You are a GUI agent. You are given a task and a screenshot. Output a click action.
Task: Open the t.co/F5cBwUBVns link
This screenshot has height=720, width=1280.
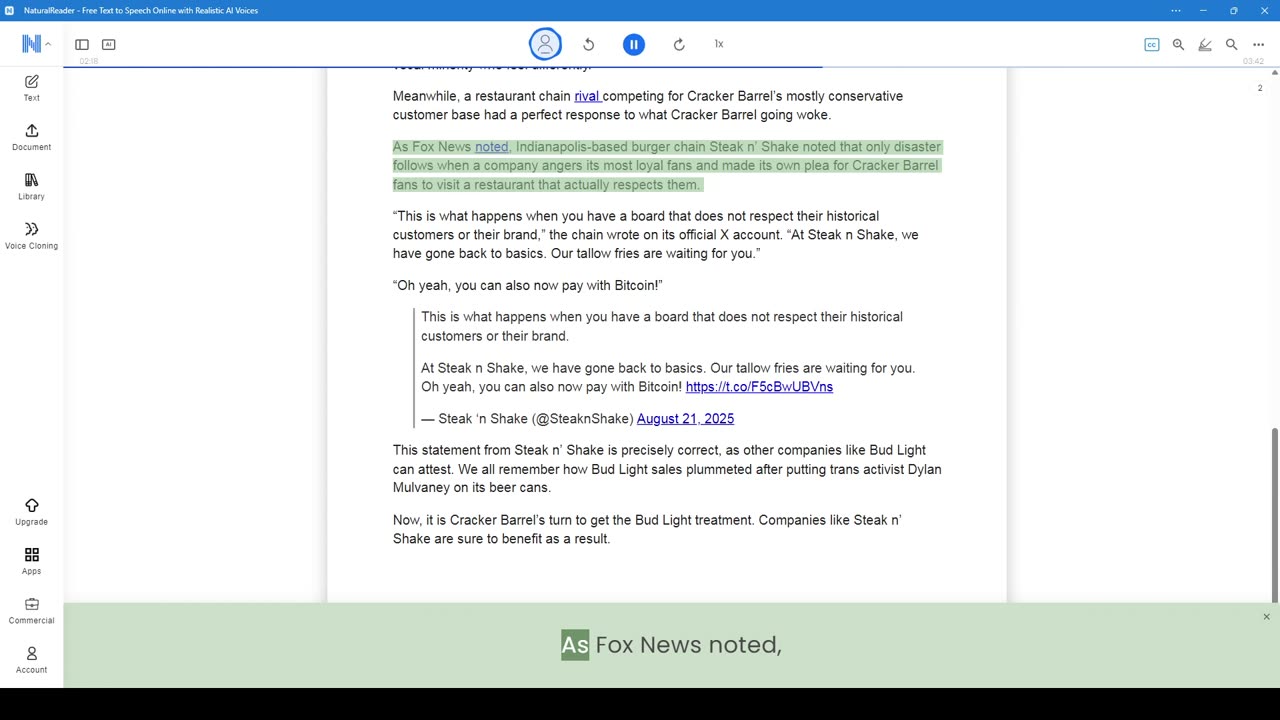759,387
